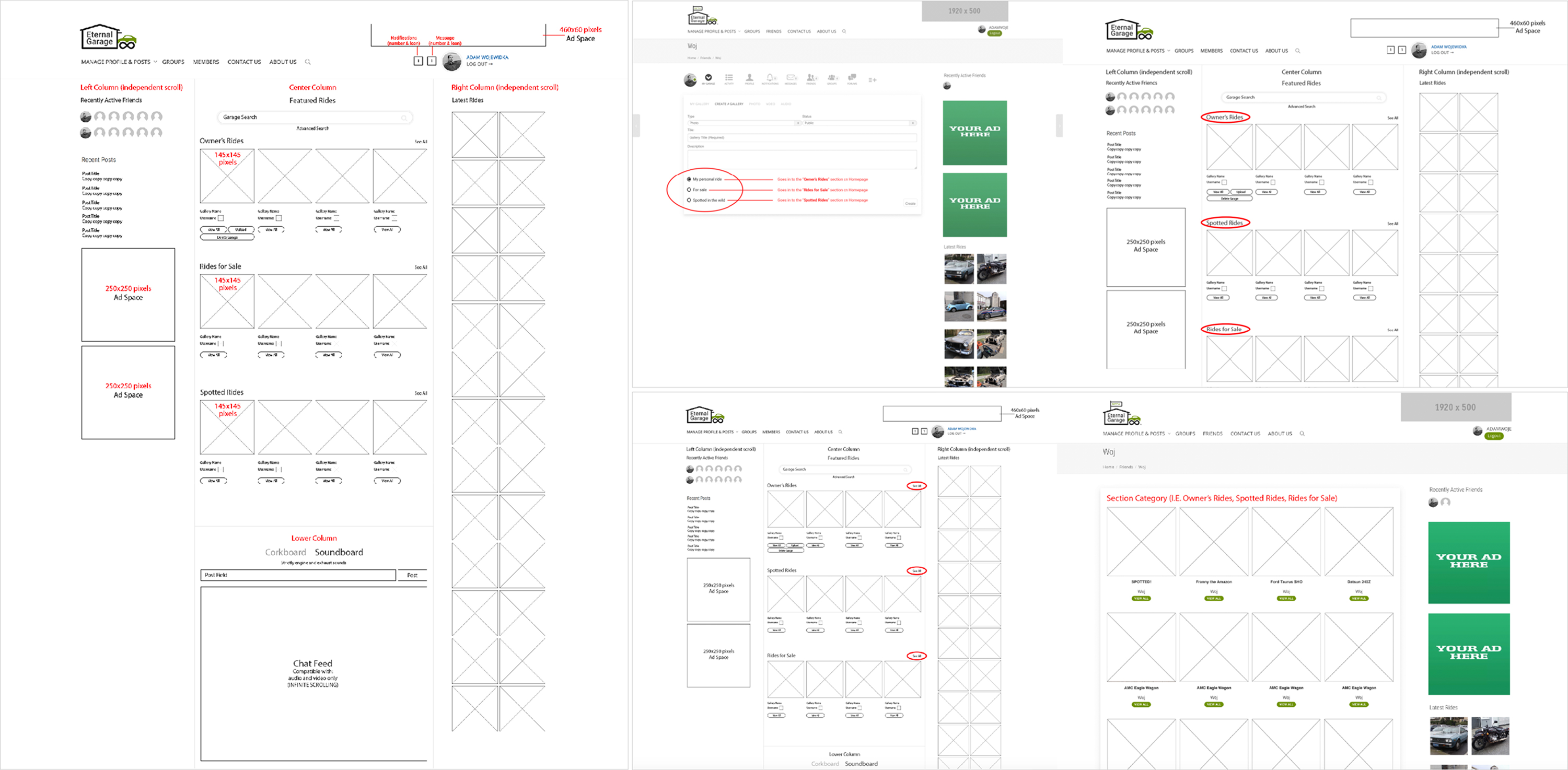Click the Notifications bell icon

770,77
